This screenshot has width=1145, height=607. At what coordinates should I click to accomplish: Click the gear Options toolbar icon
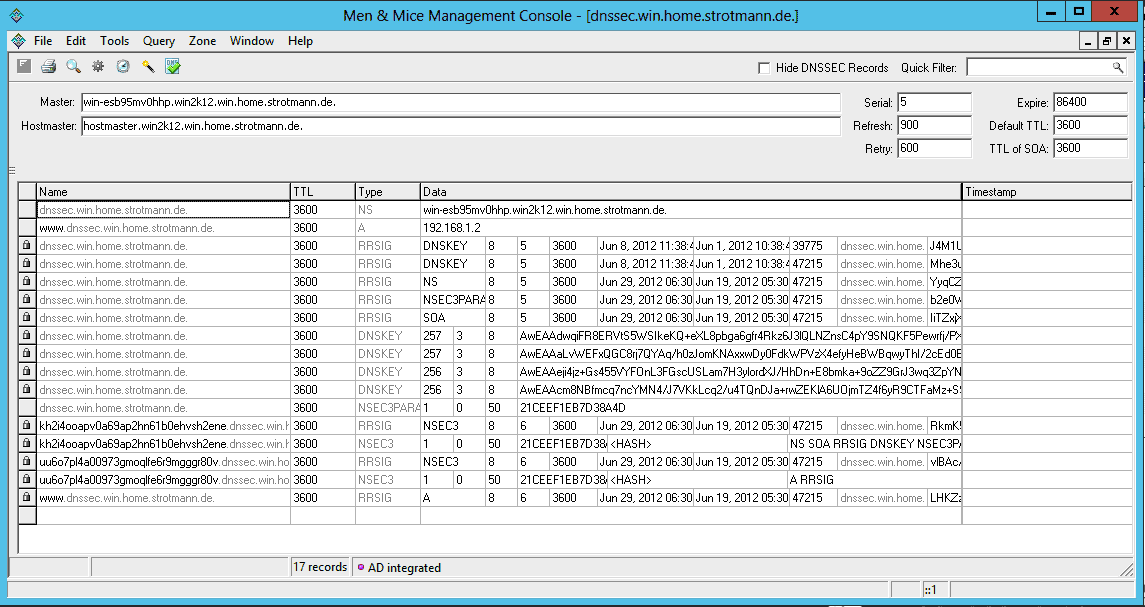click(x=96, y=66)
